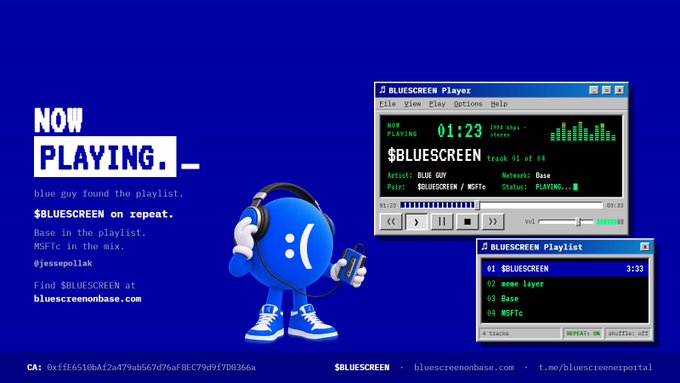This screenshot has height=383, width=680.
Task: Open the View menu
Action: pos(412,104)
